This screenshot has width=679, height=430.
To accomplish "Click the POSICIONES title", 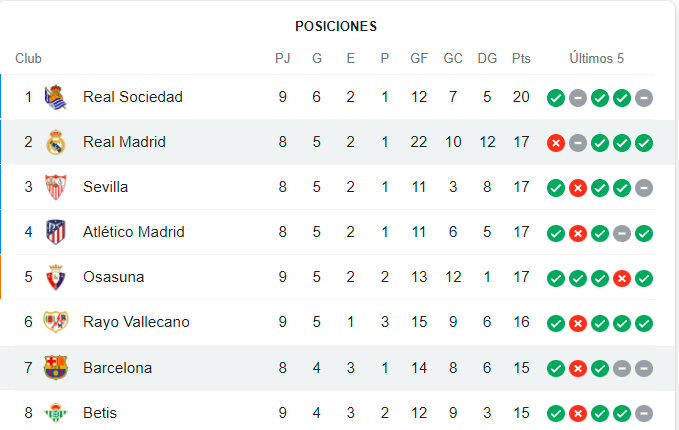I will [336, 26].
